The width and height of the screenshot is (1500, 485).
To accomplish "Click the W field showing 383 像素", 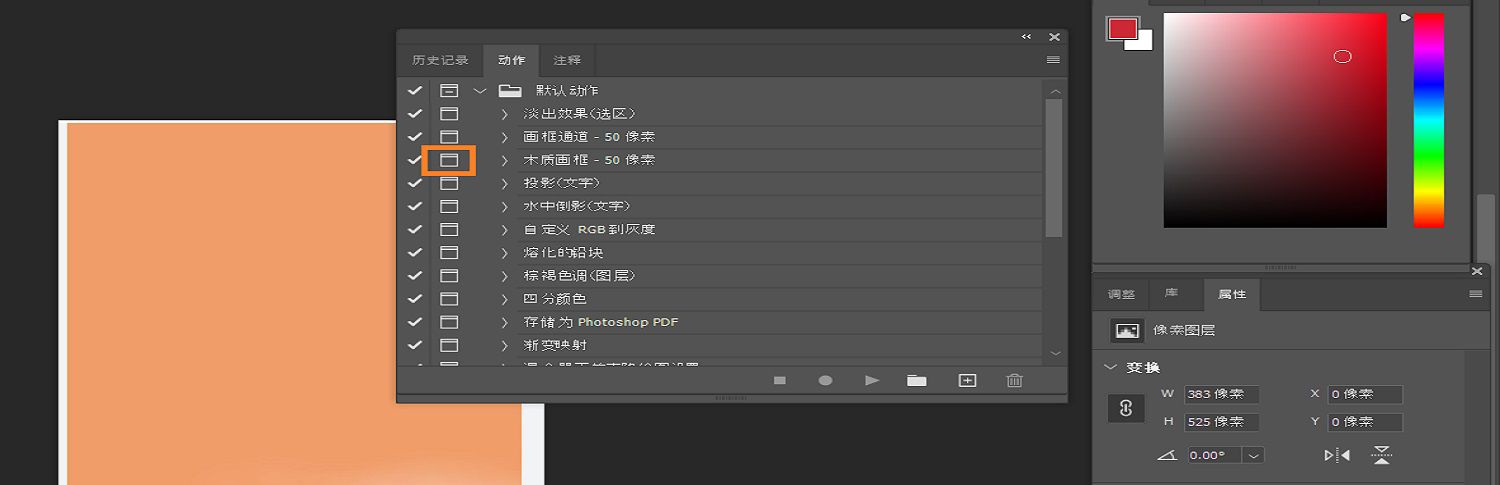I will click(1222, 394).
